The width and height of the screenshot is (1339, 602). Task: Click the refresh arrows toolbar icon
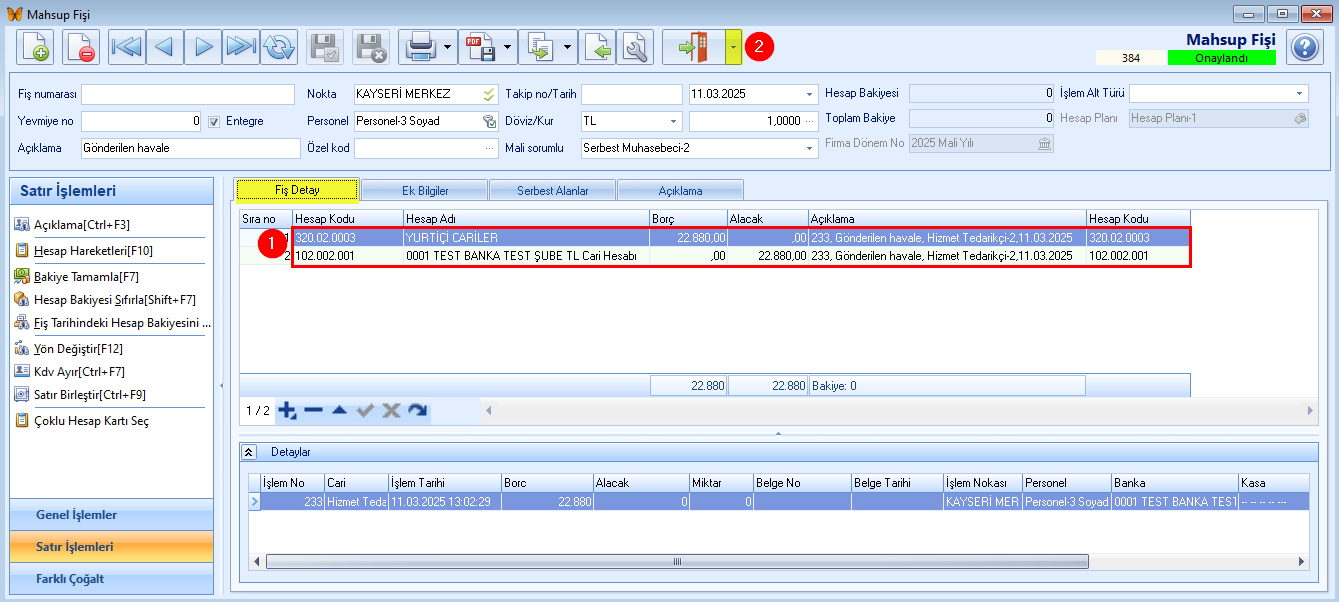[279, 47]
